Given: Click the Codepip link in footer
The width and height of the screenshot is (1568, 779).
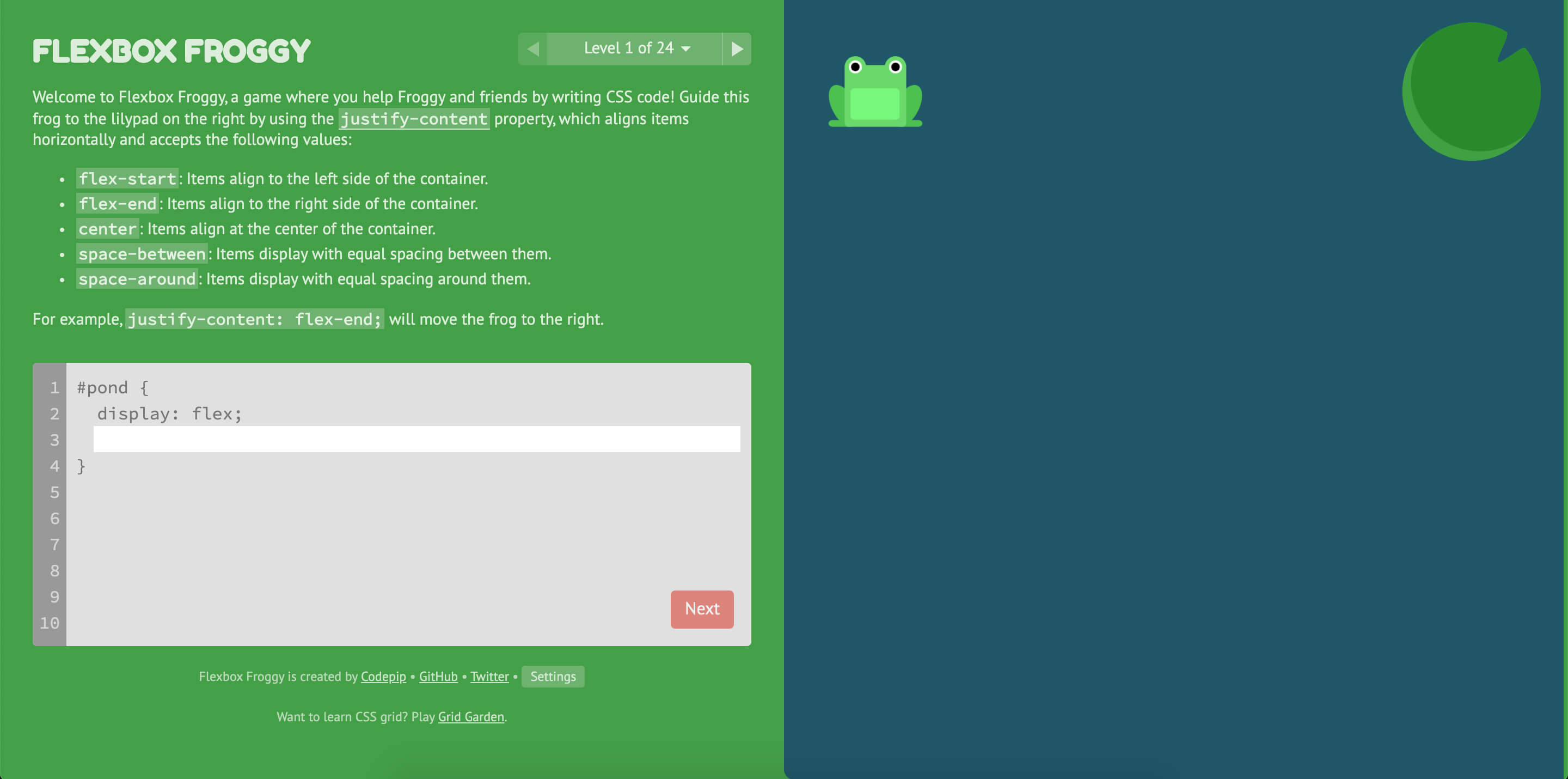Looking at the screenshot, I should pos(383,677).
